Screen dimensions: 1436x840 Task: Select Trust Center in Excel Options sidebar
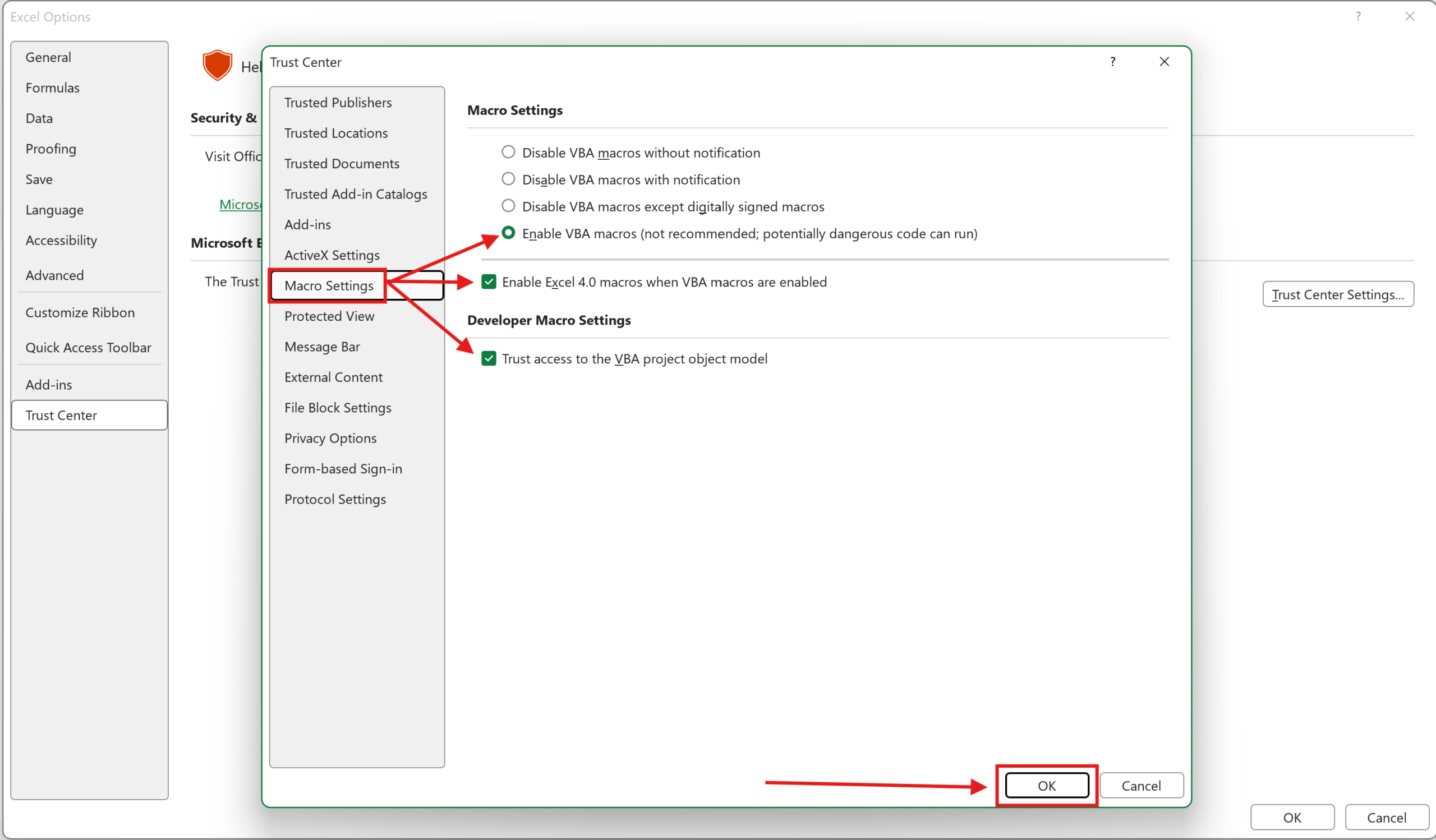89,414
